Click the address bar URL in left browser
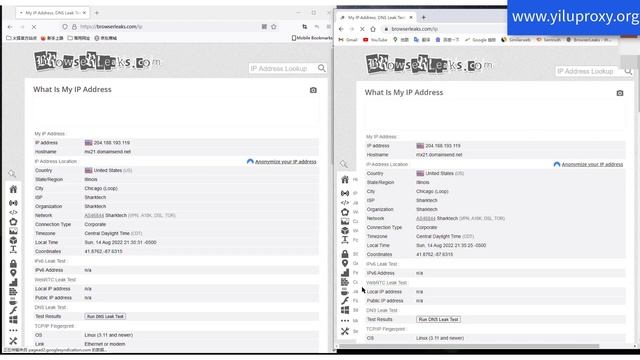640x360 pixels. tap(111, 27)
